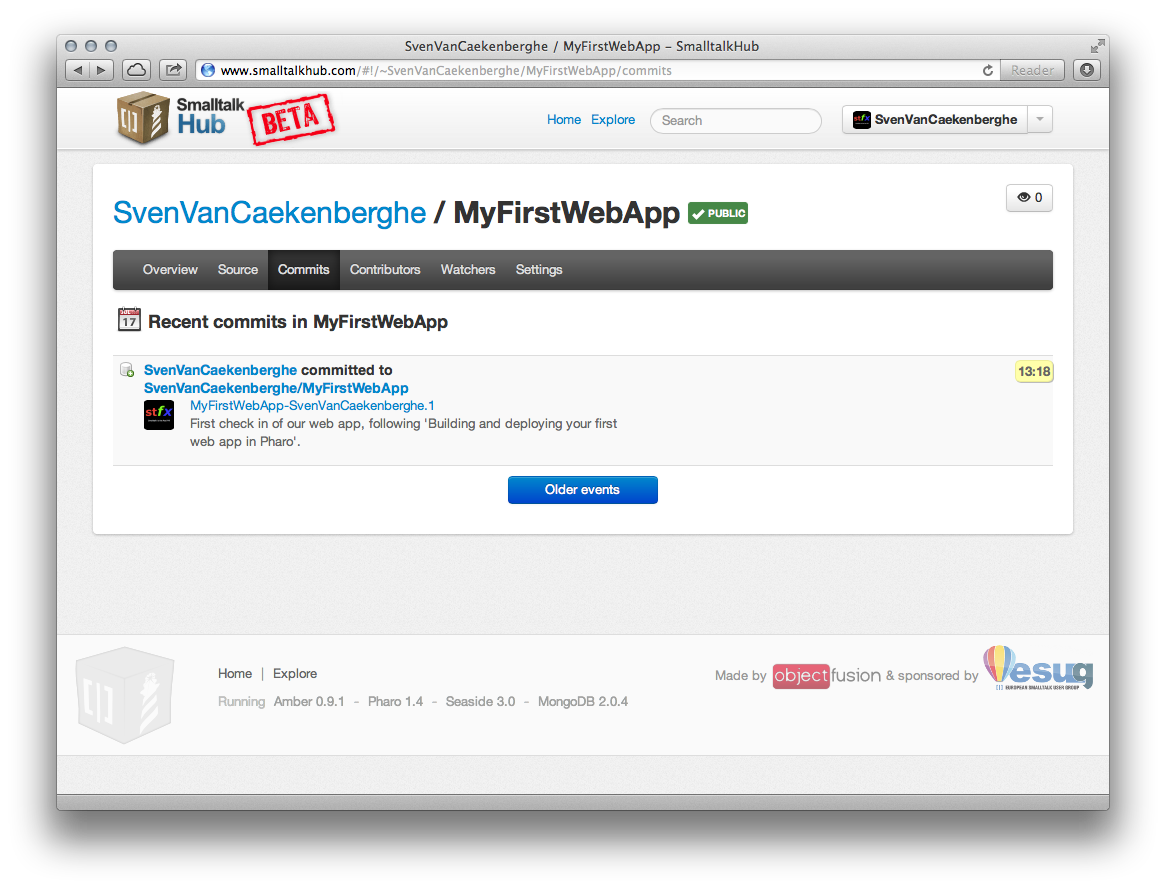
Task: Click the SvenVanCaekenberghe committer name link
Action: [220, 370]
